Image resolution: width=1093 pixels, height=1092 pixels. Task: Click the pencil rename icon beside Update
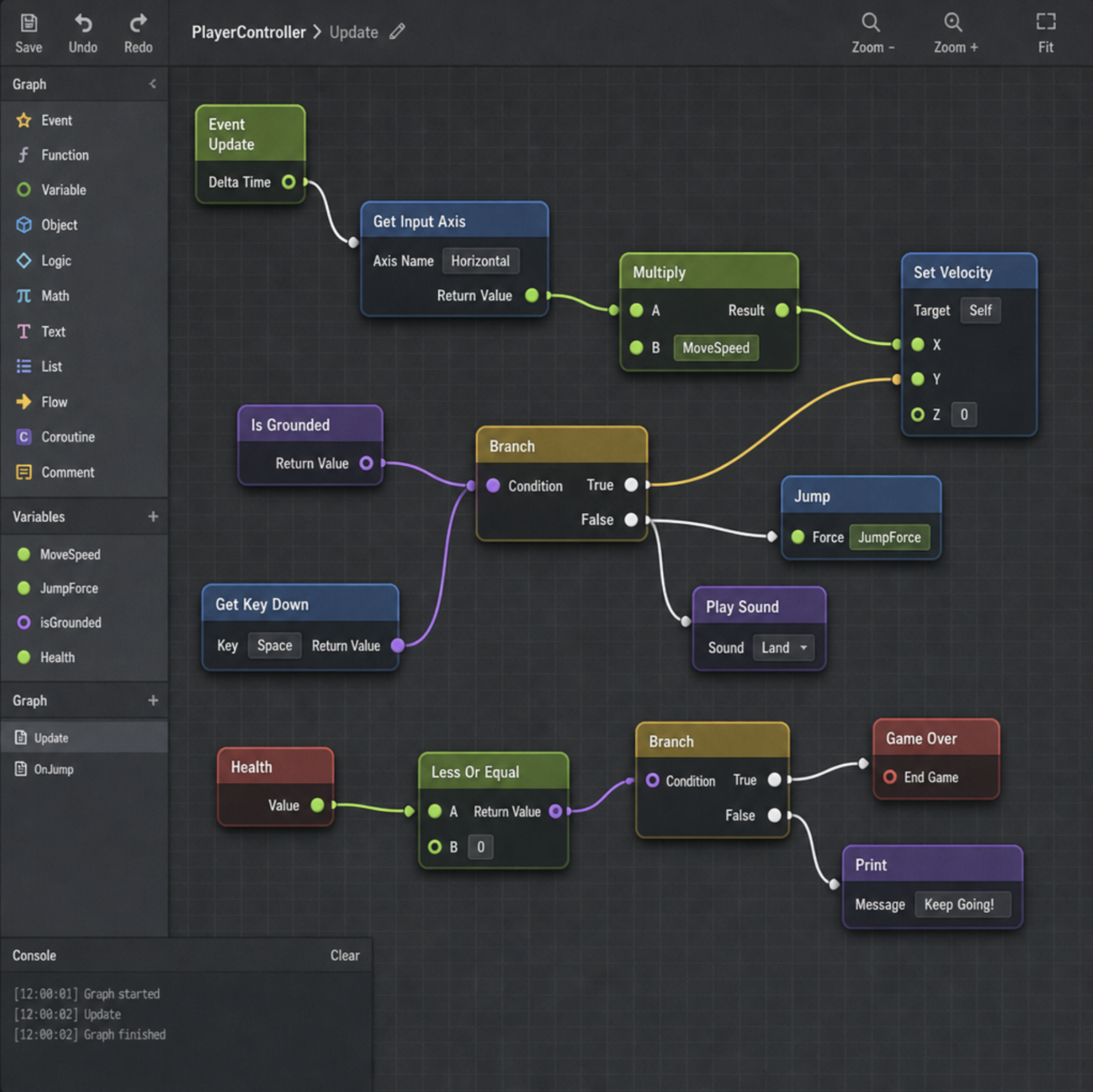(x=397, y=32)
